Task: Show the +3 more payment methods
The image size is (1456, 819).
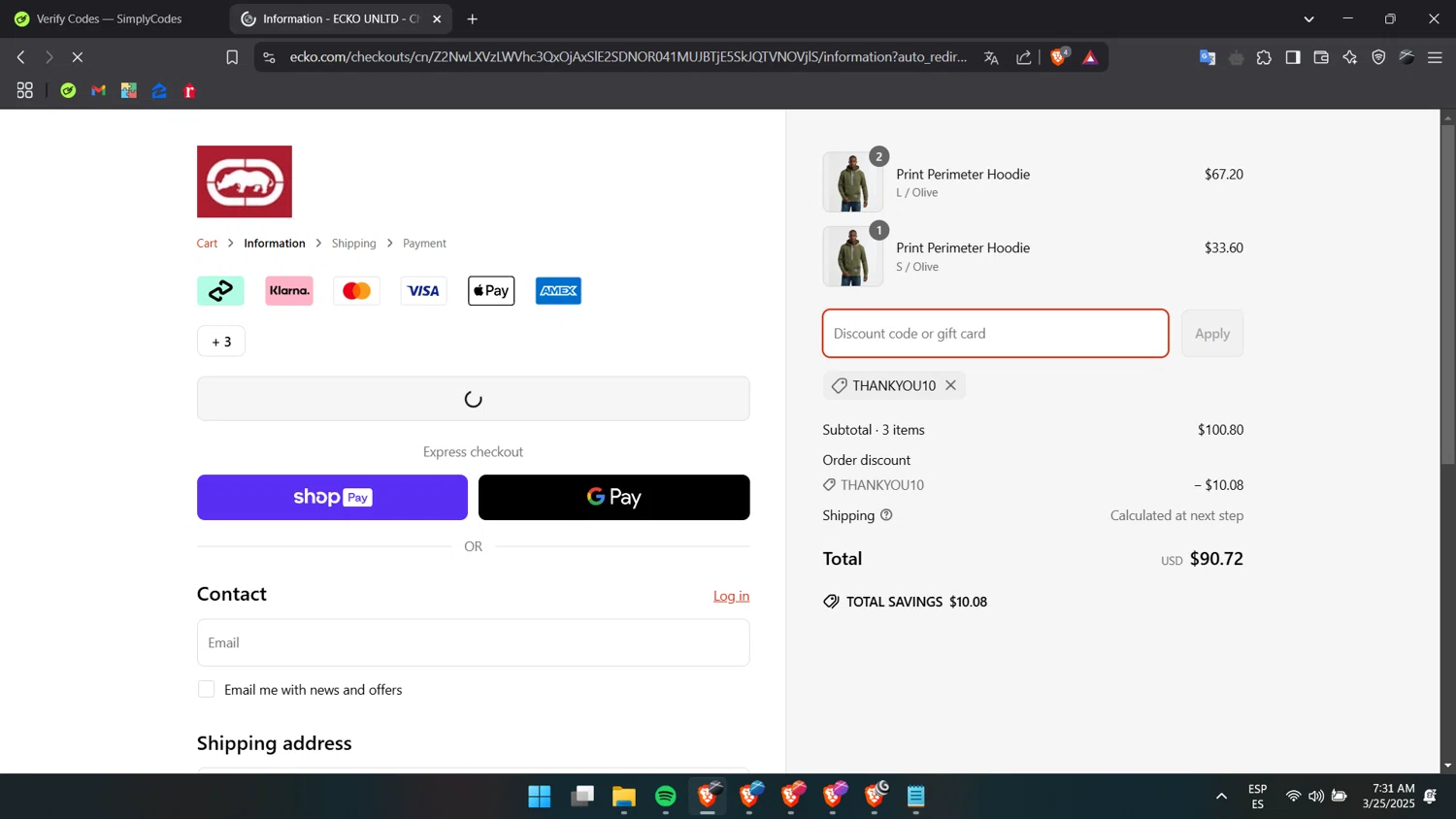Action: [x=221, y=341]
